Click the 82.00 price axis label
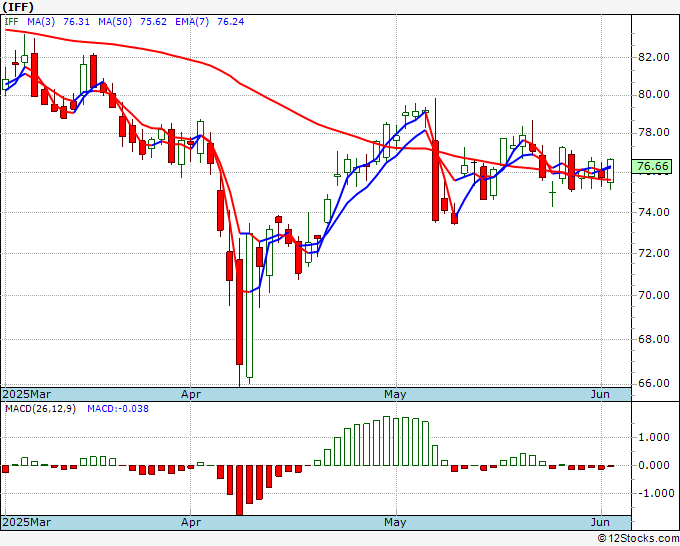 click(x=654, y=57)
